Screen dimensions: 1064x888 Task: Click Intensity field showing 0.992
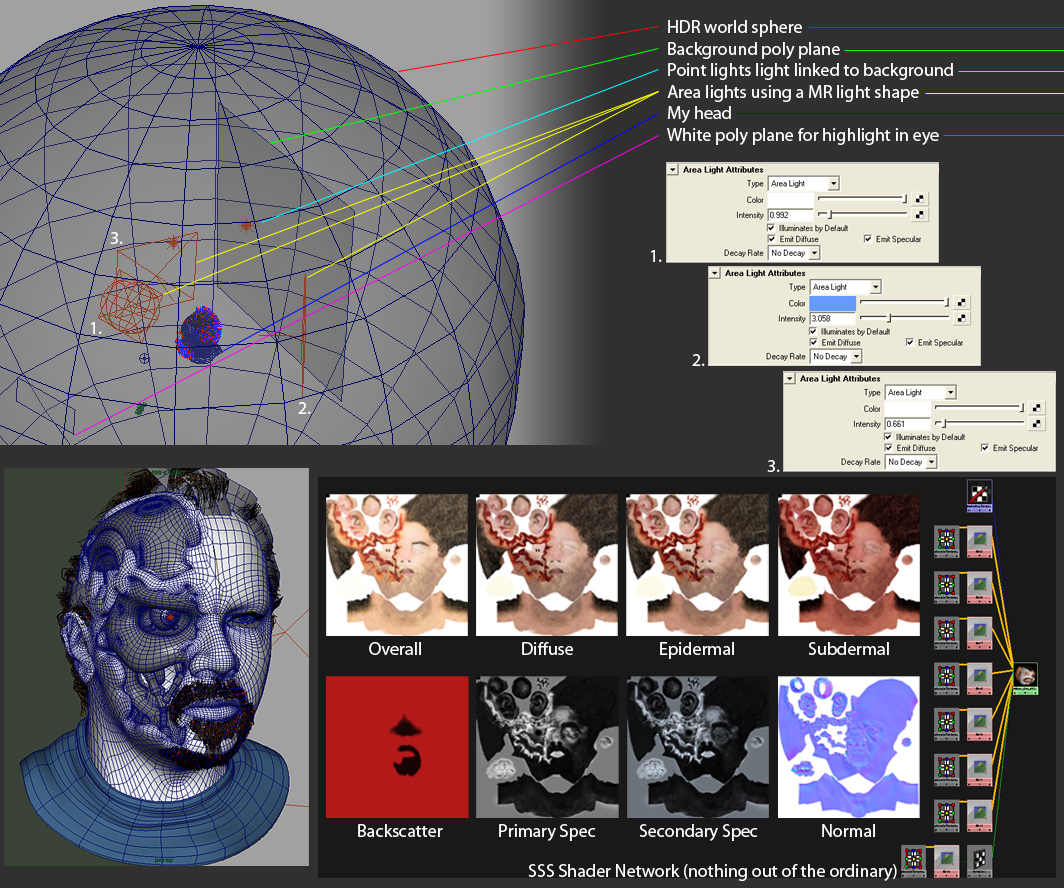pyautogui.click(x=791, y=215)
